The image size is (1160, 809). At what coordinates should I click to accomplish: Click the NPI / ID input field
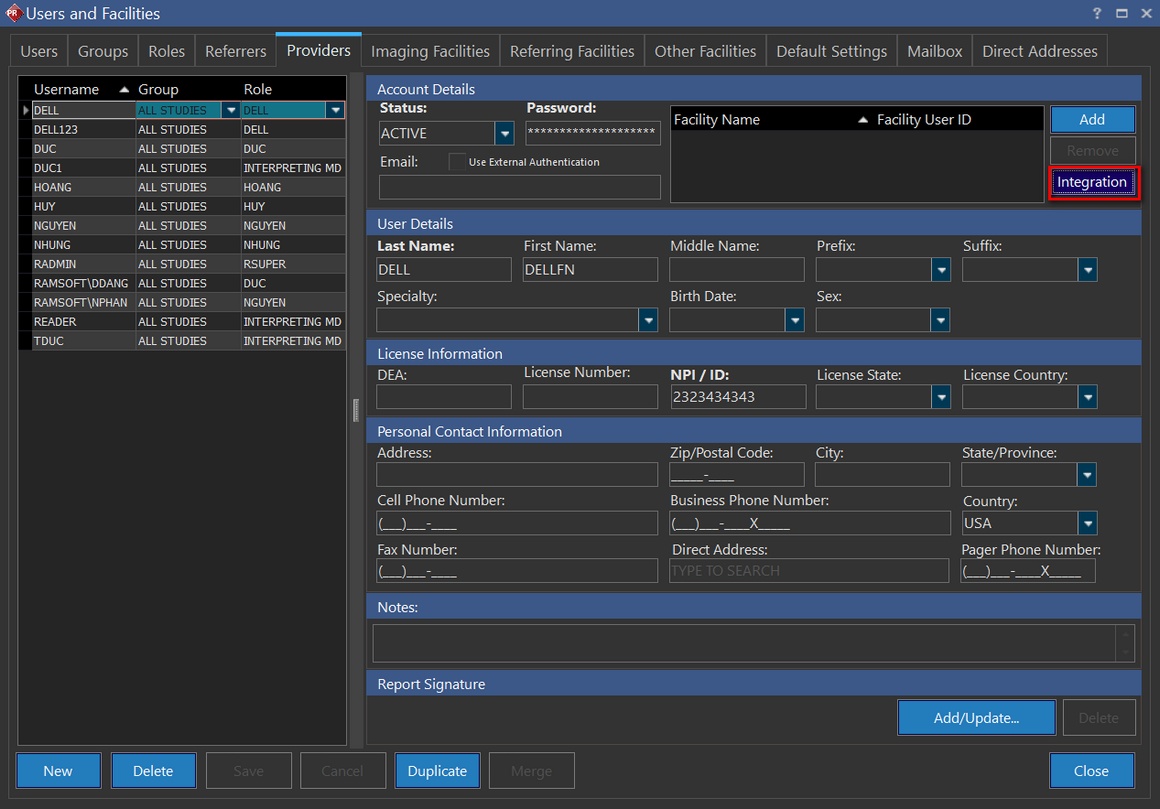738,397
